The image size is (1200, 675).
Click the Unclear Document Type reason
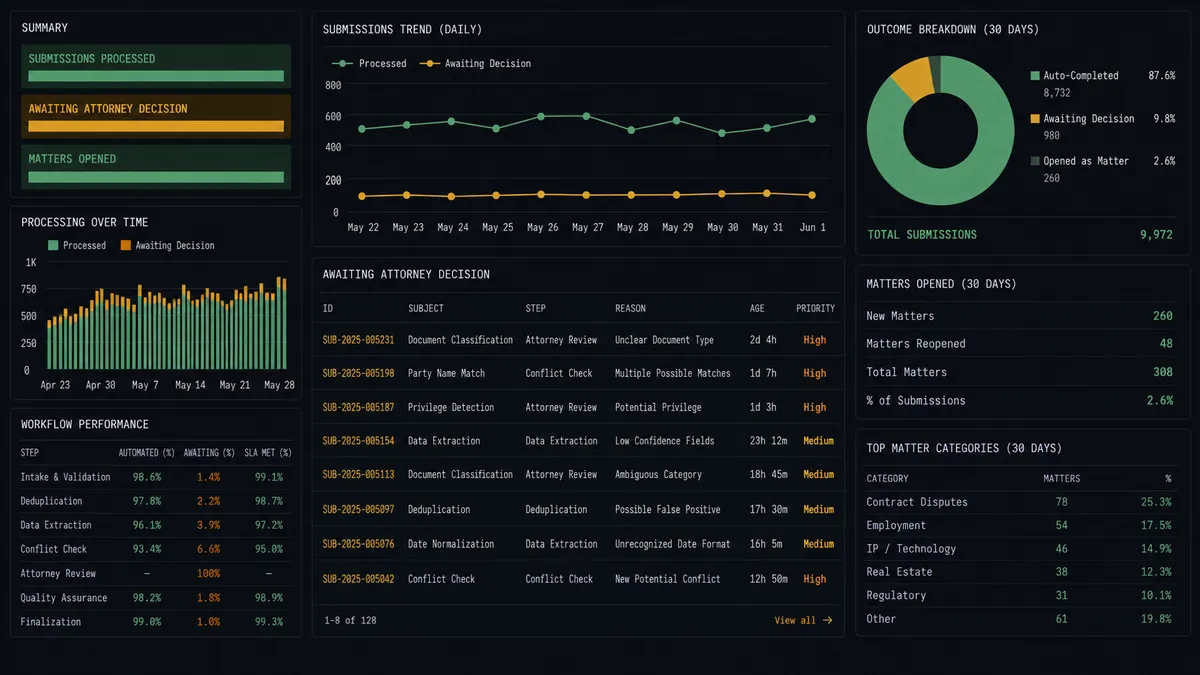click(664, 340)
